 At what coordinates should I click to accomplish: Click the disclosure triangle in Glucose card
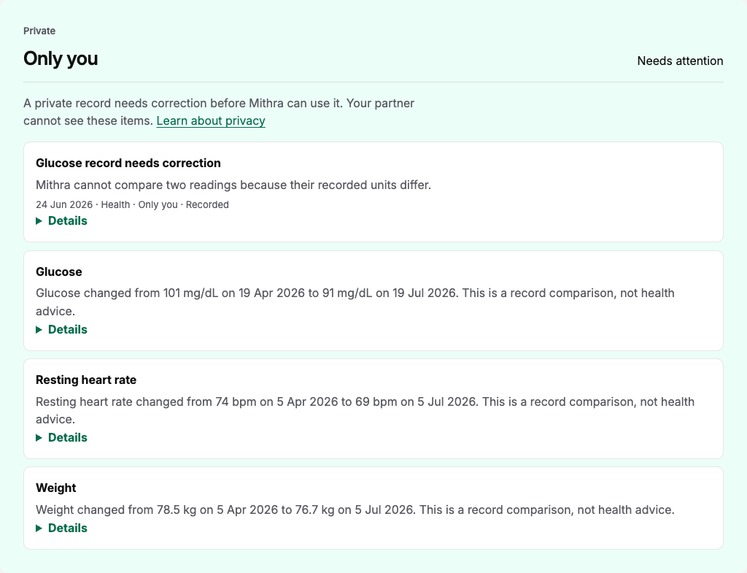click(x=39, y=330)
